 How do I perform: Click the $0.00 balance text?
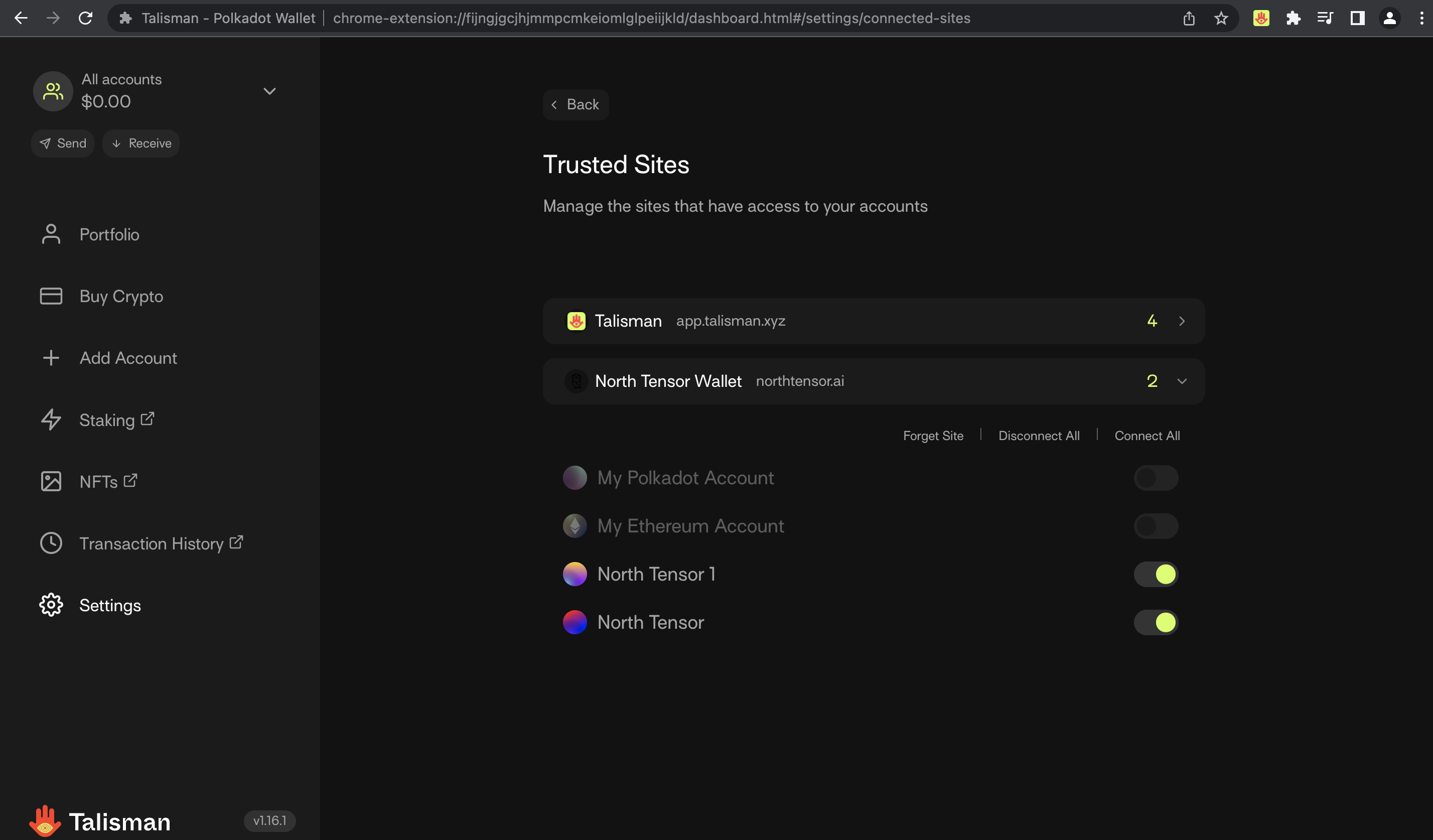[x=106, y=102]
